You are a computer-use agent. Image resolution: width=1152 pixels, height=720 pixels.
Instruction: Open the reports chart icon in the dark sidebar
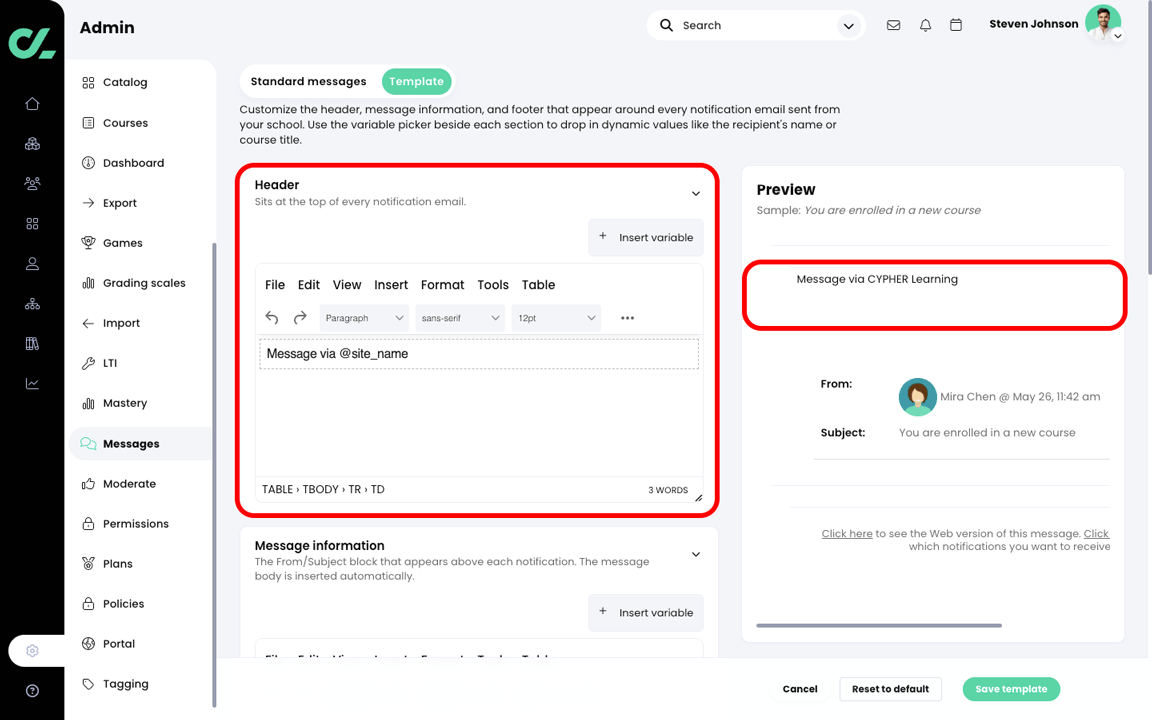pyautogui.click(x=32, y=384)
